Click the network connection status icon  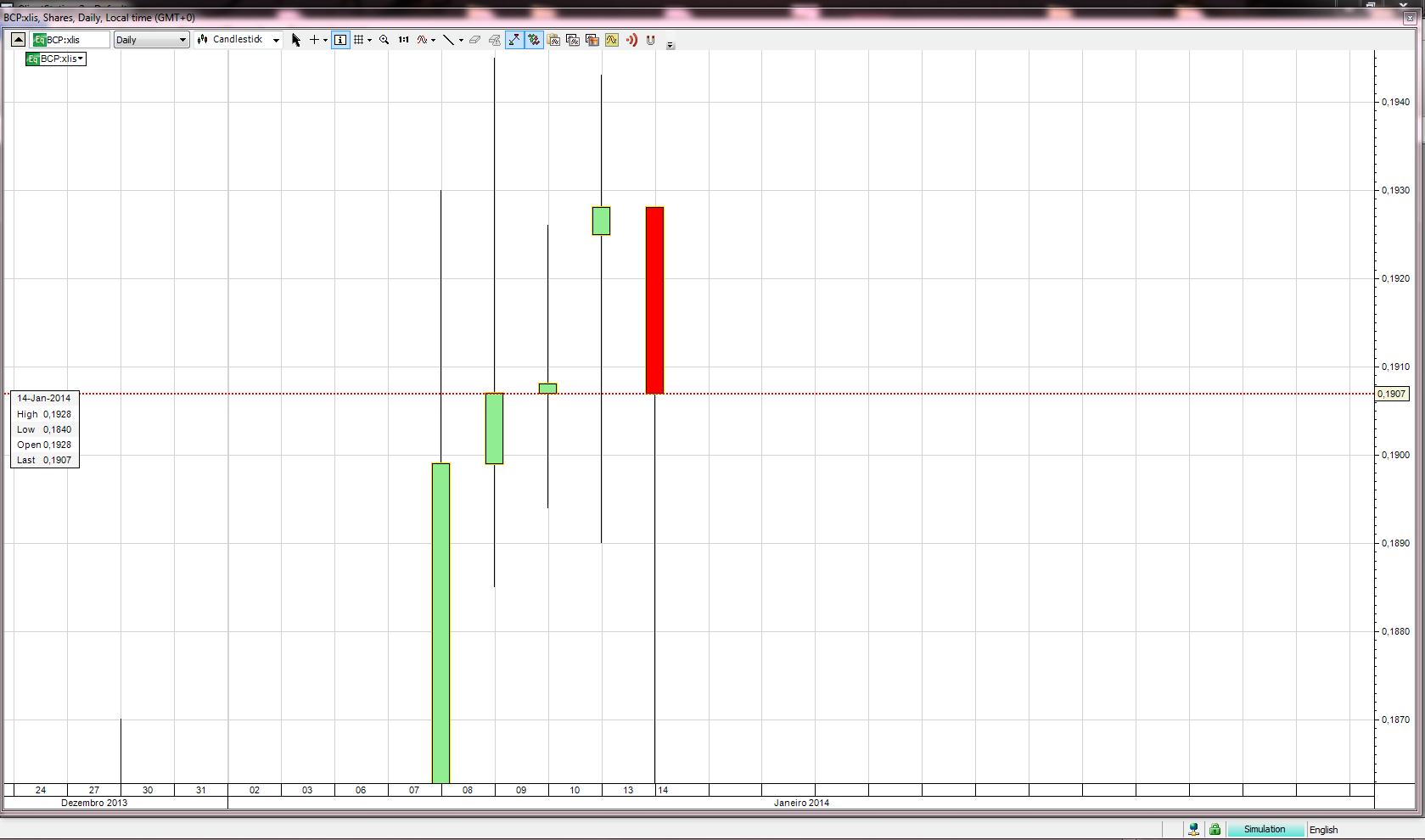(x=1193, y=830)
